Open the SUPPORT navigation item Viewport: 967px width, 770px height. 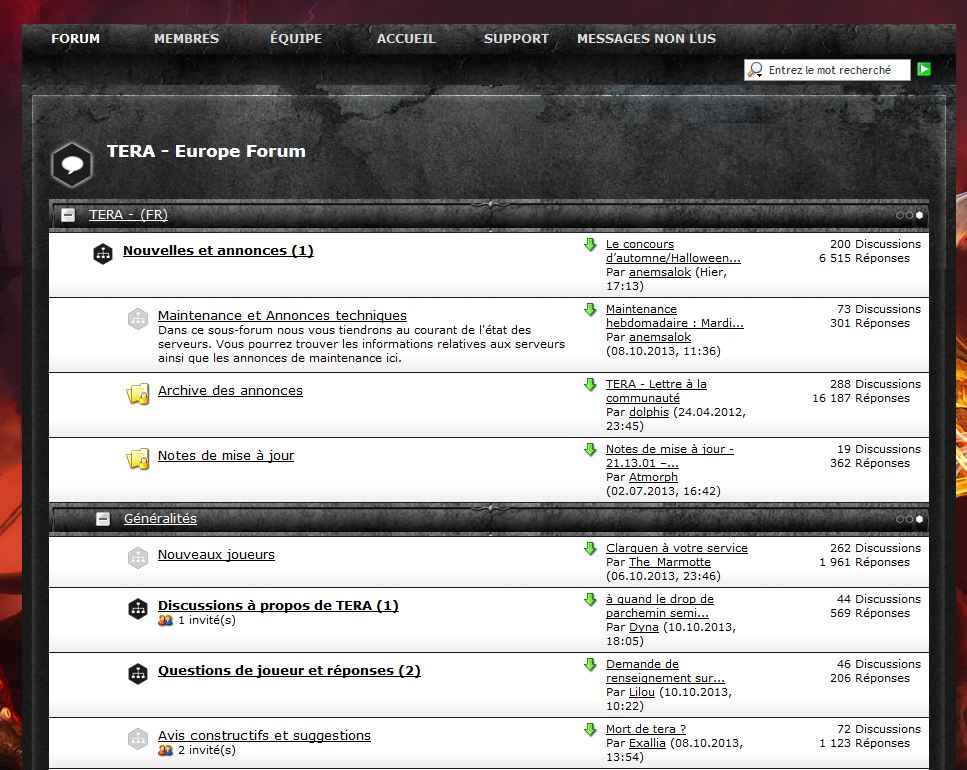pyautogui.click(x=516, y=39)
